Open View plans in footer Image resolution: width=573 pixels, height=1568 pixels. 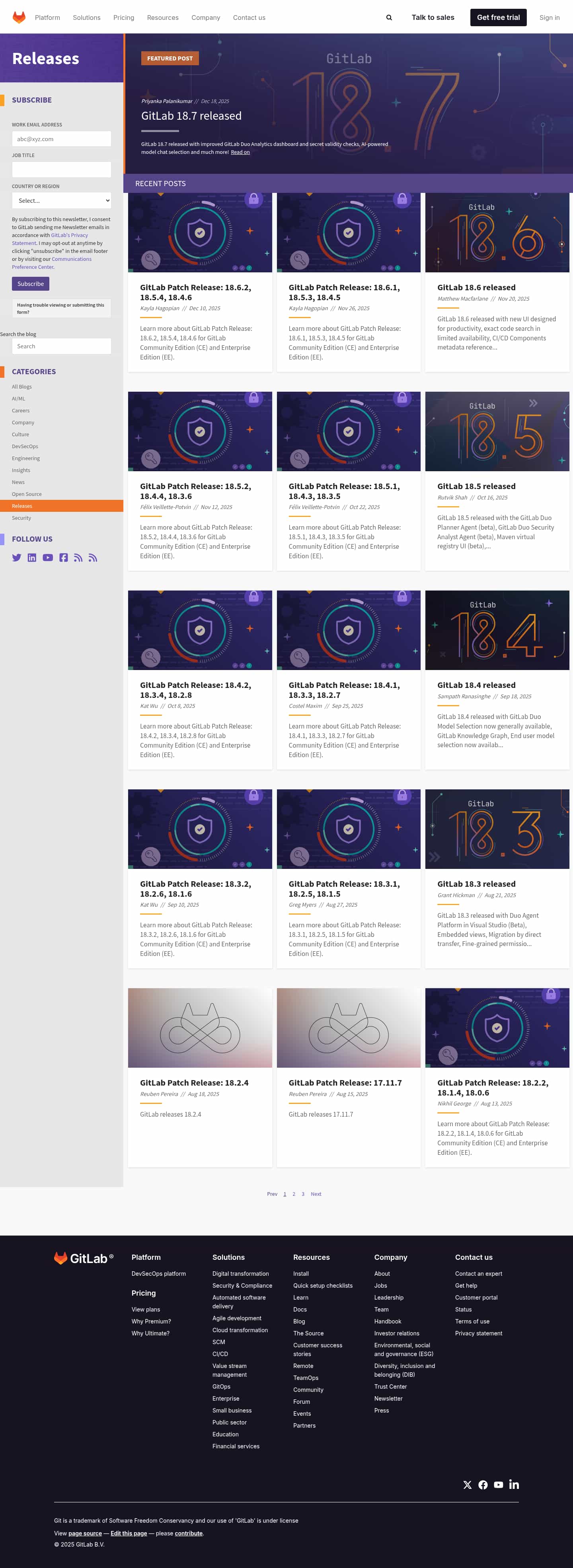coord(146,1309)
